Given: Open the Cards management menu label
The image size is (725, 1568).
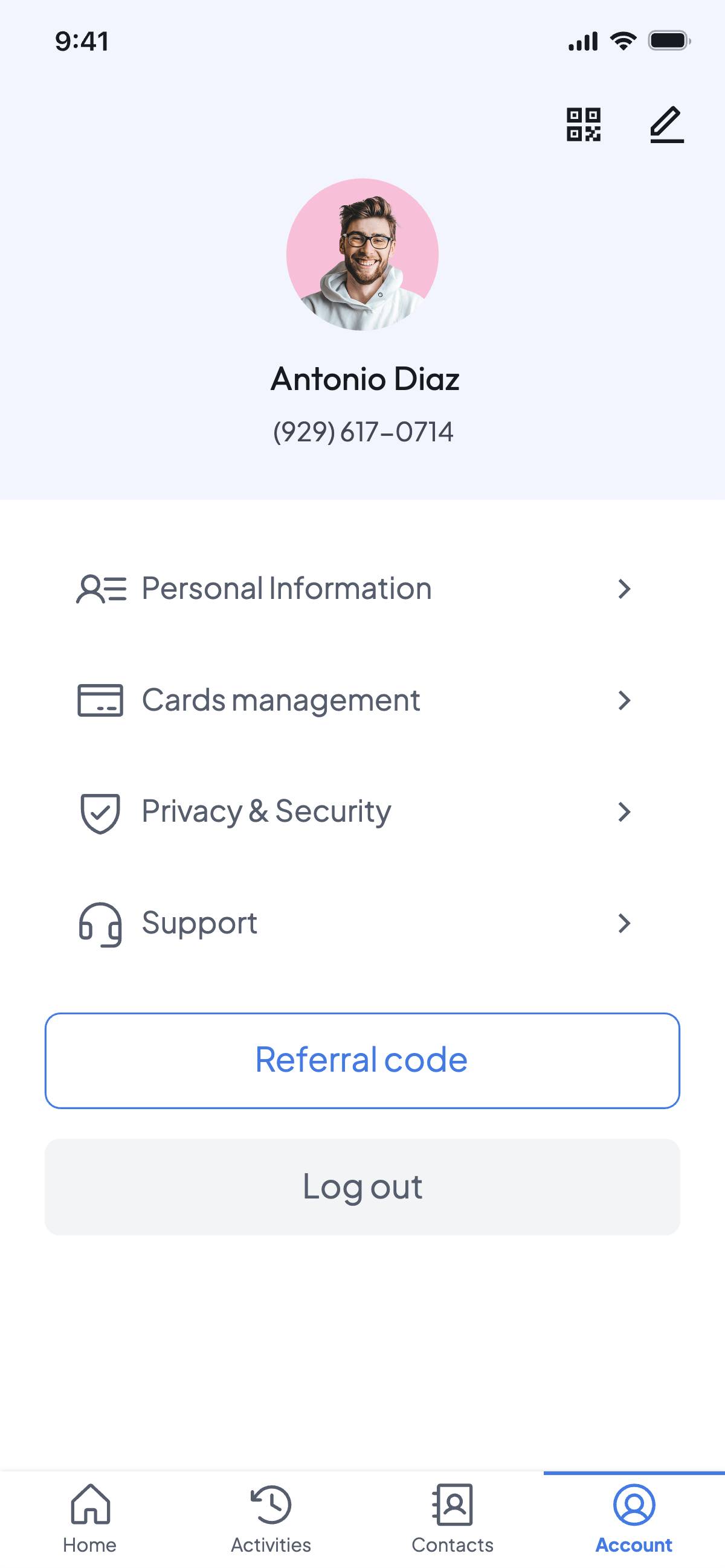Looking at the screenshot, I should 281,700.
